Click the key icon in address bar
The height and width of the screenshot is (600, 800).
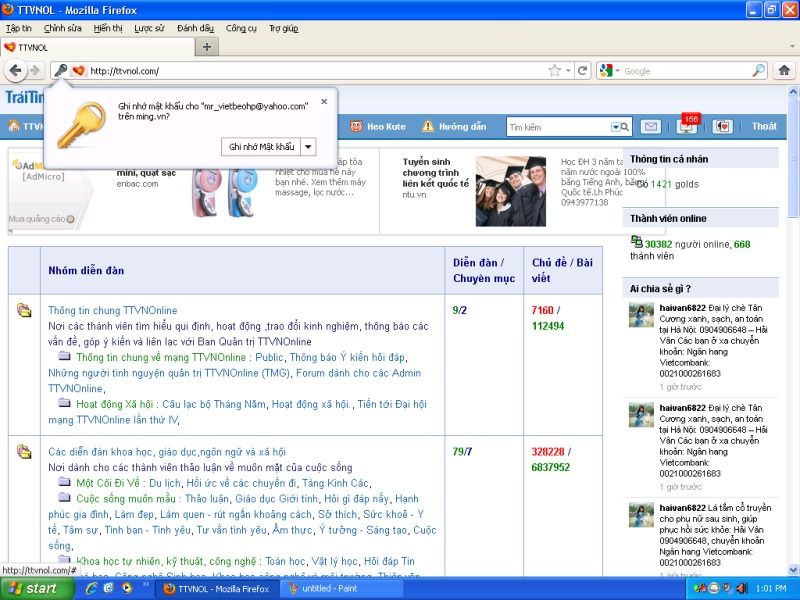pos(60,71)
